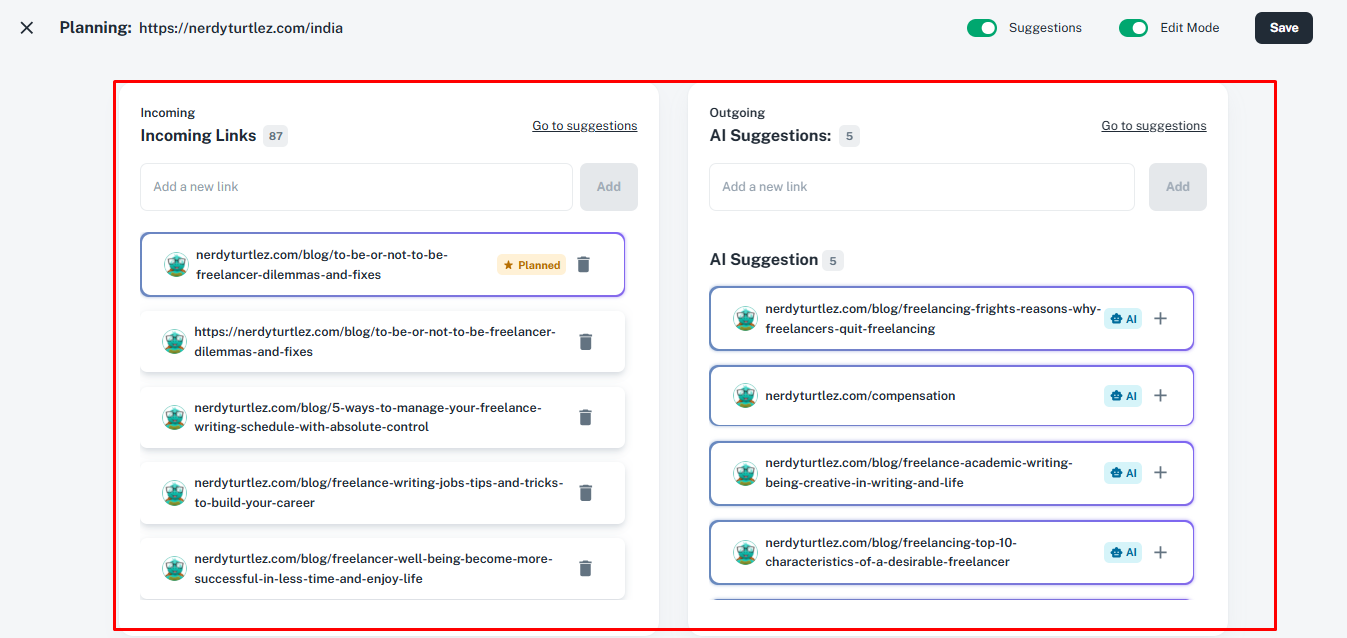
Task: Click the 5 count badge beside AI Suggestion heading
Action: pyautogui.click(x=833, y=261)
